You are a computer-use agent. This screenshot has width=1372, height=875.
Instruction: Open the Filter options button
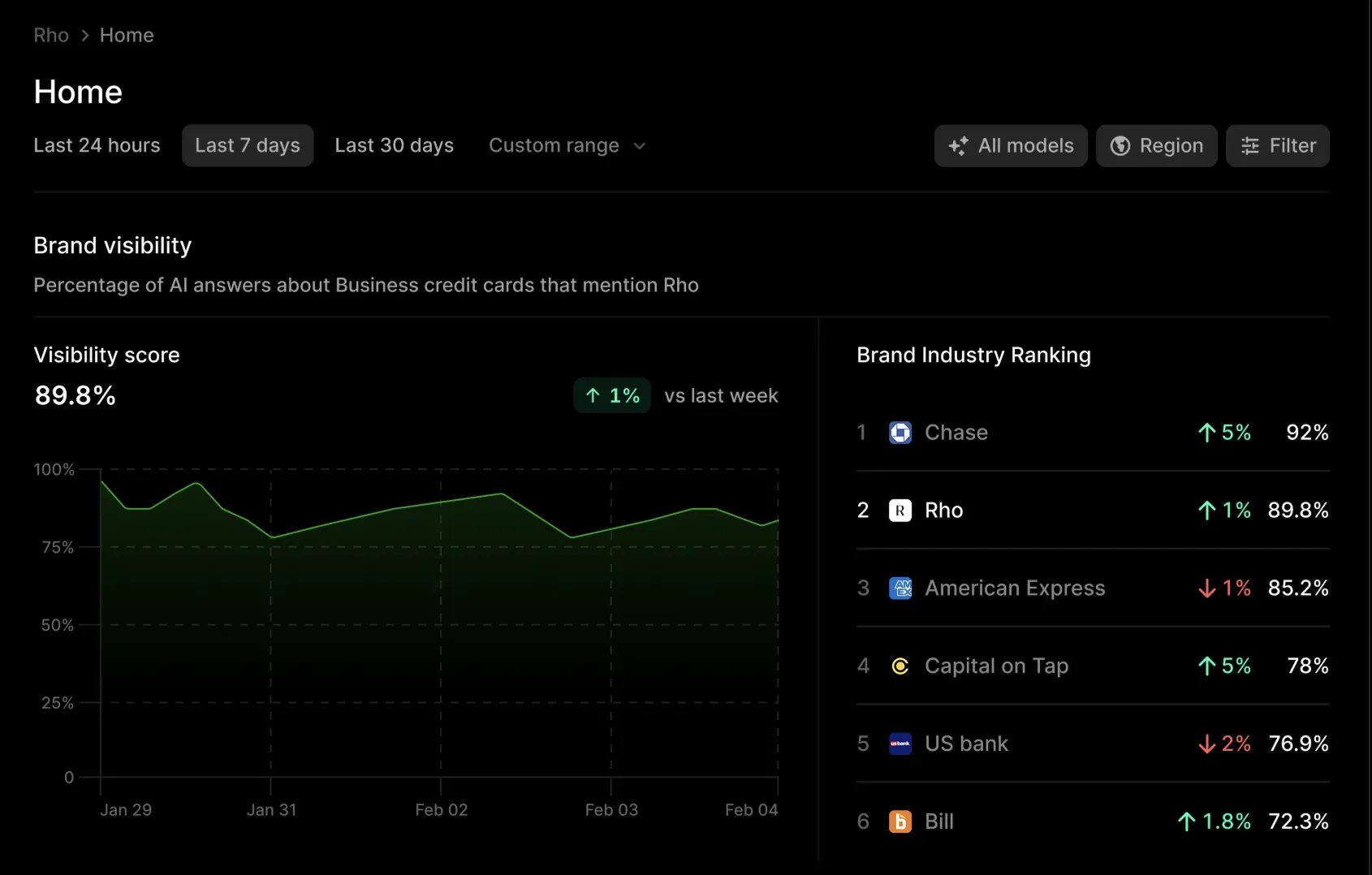click(x=1277, y=146)
